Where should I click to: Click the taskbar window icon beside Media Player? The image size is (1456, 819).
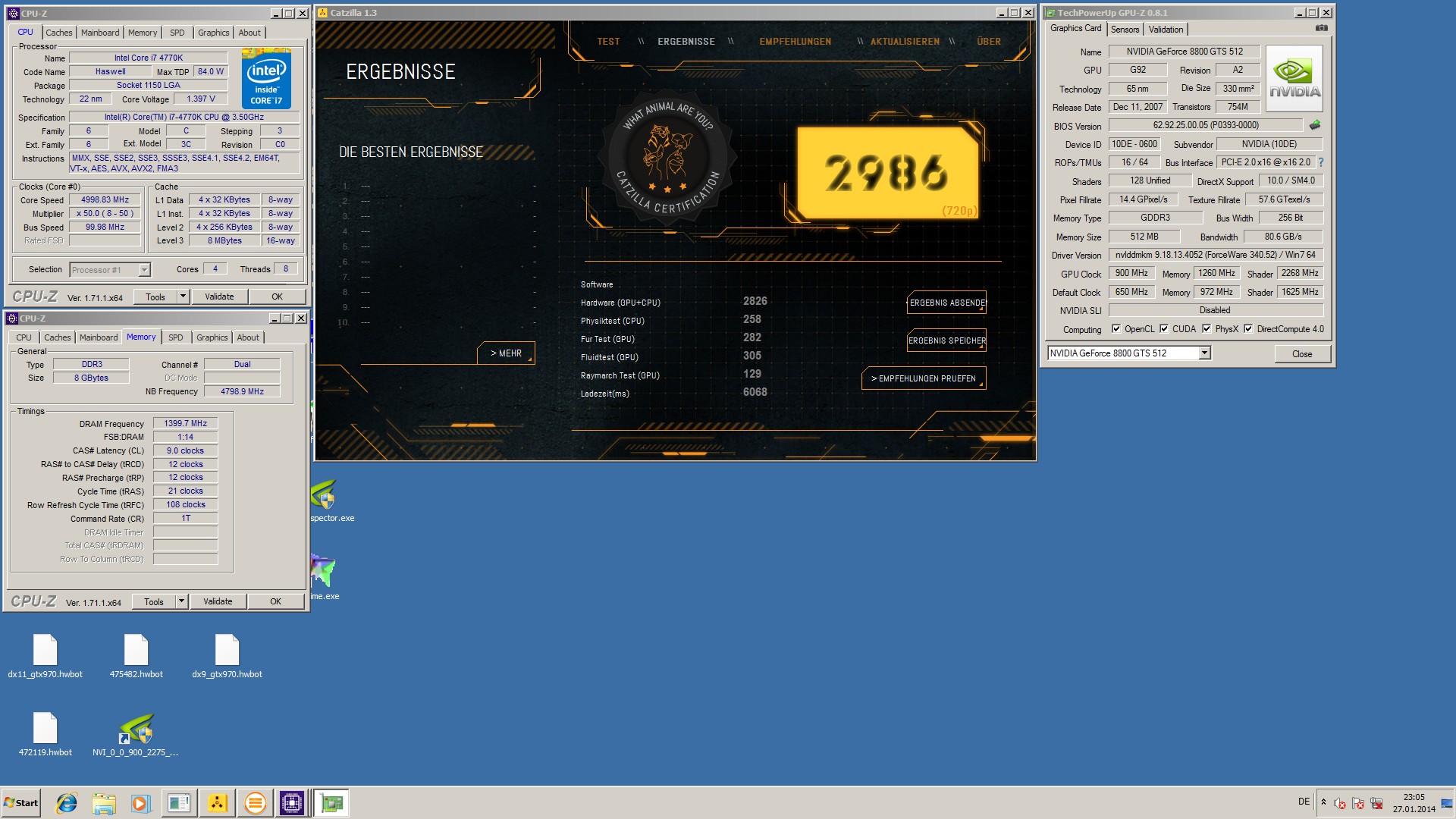(179, 802)
